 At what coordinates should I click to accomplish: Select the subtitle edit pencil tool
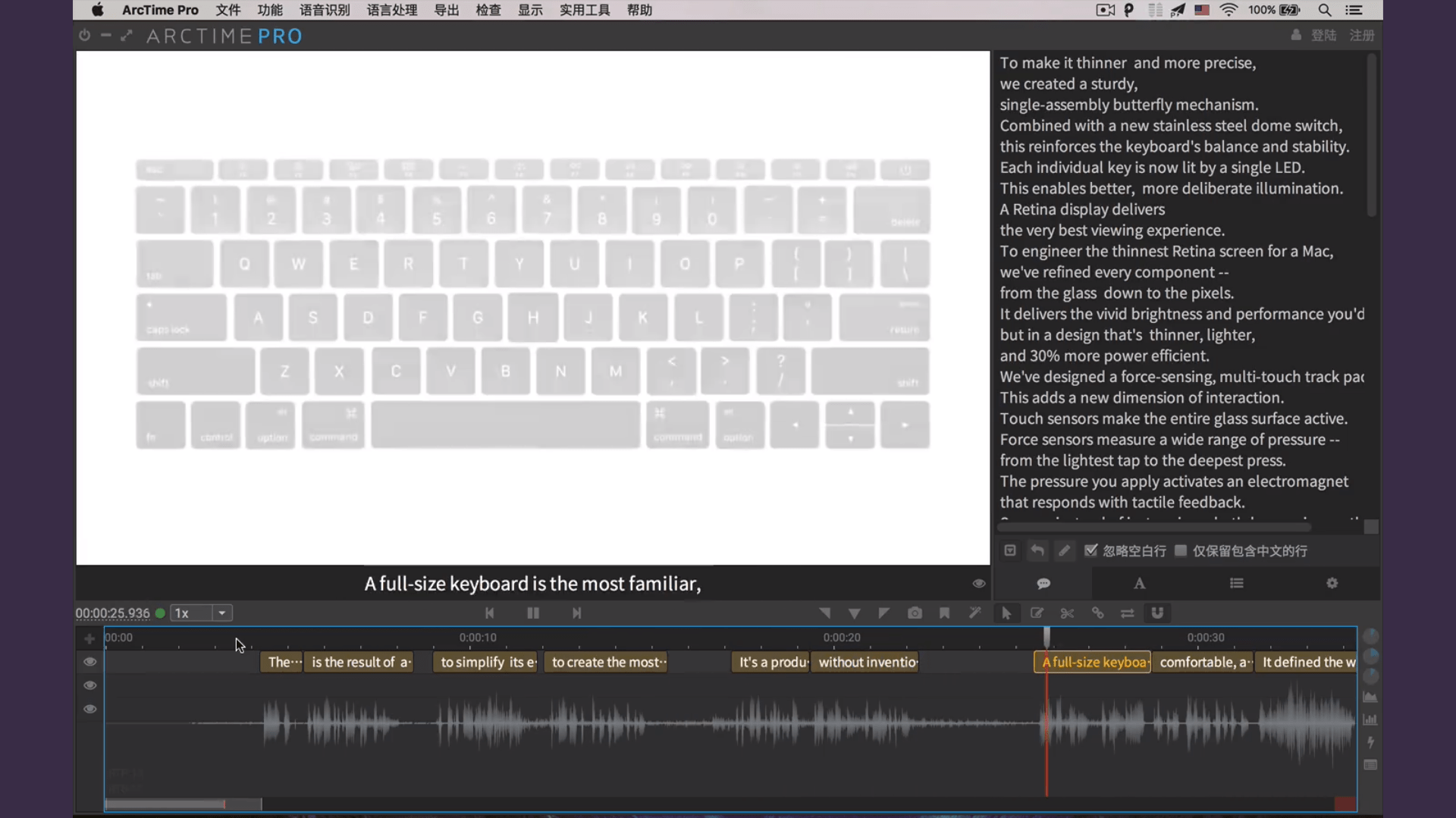[x=1037, y=613]
